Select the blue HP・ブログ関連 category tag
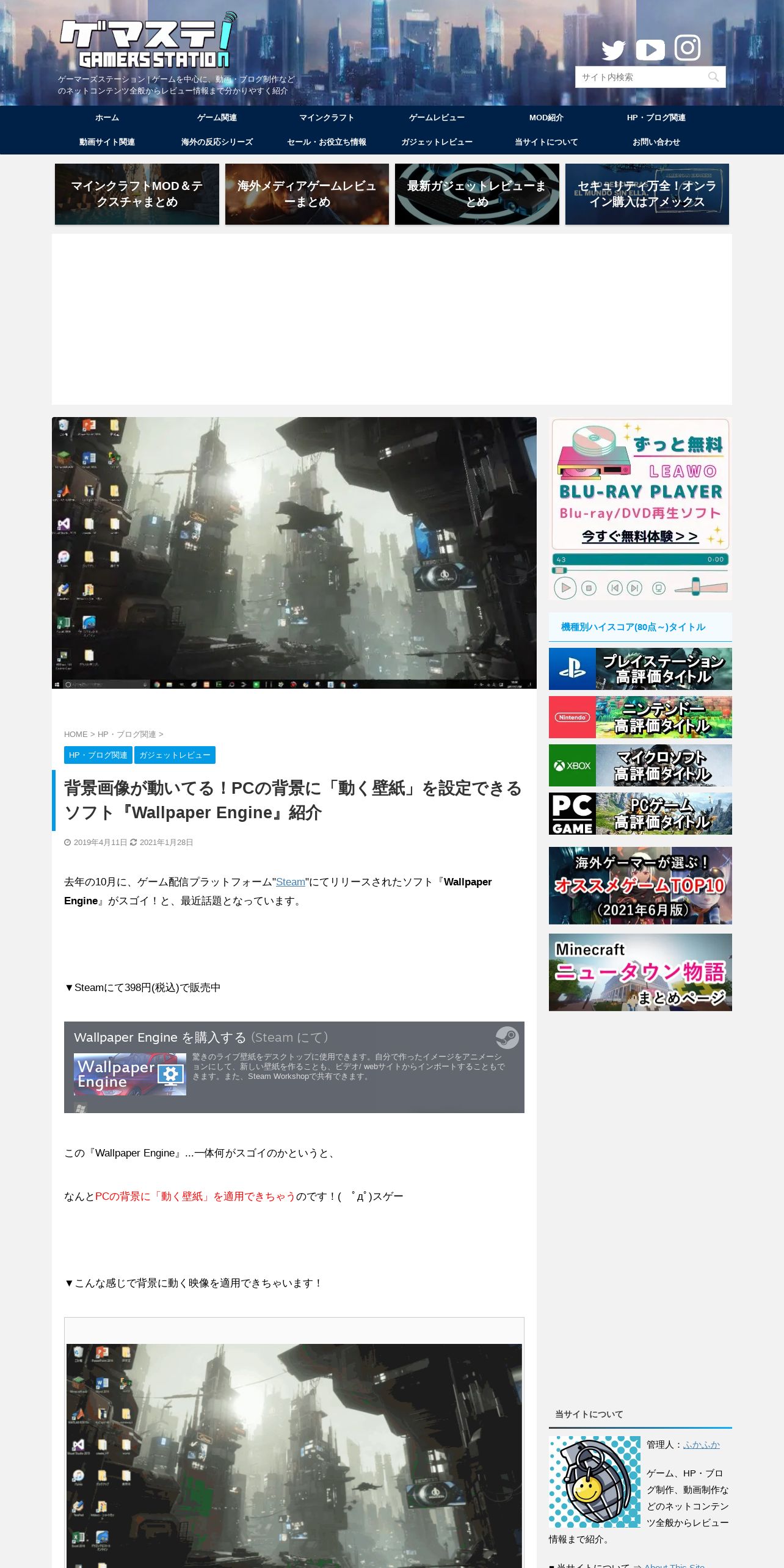Image resolution: width=784 pixels, height=1568 pixels. [x=98, y=755]
